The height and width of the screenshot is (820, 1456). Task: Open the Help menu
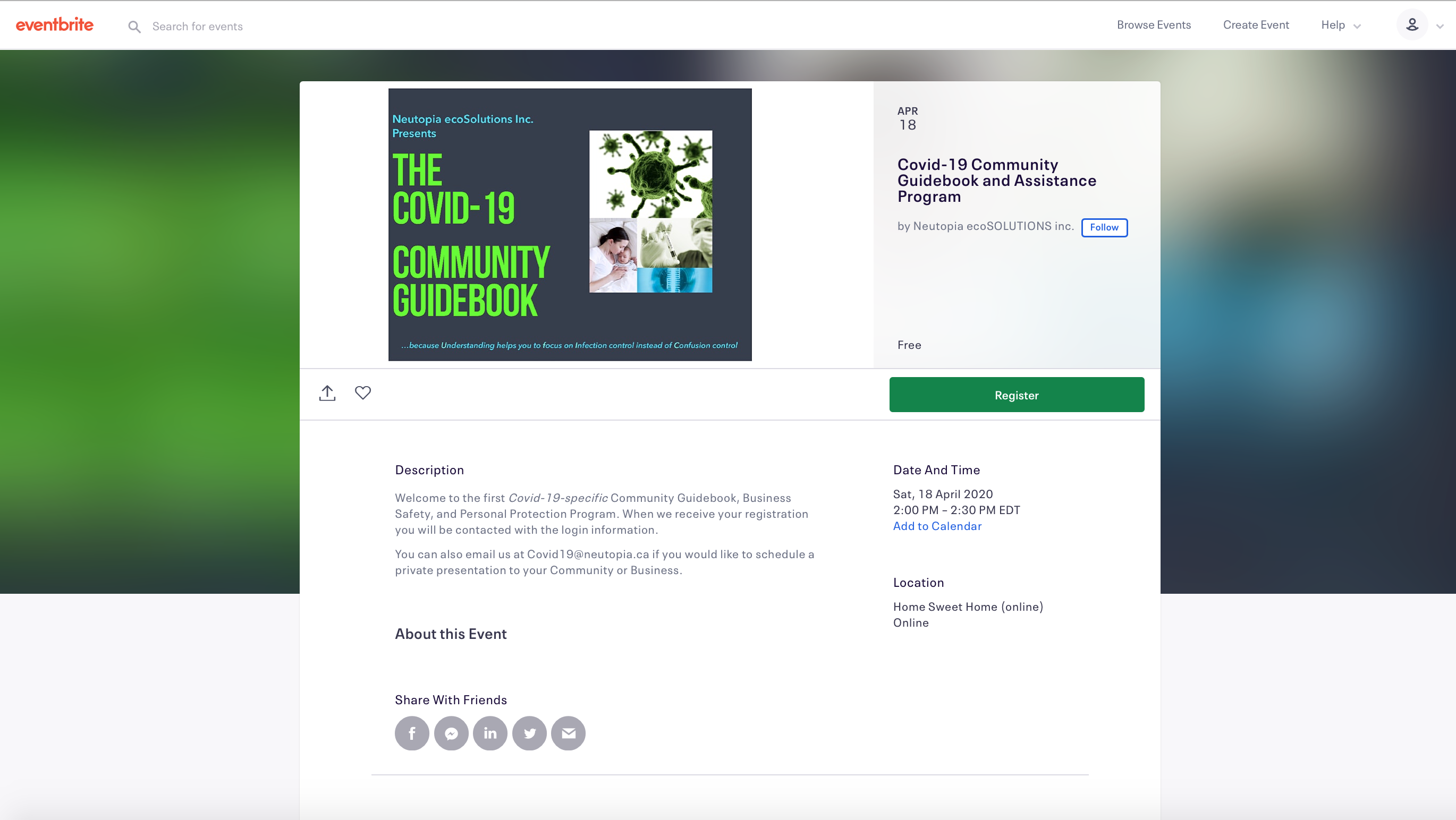(1332, 25)
